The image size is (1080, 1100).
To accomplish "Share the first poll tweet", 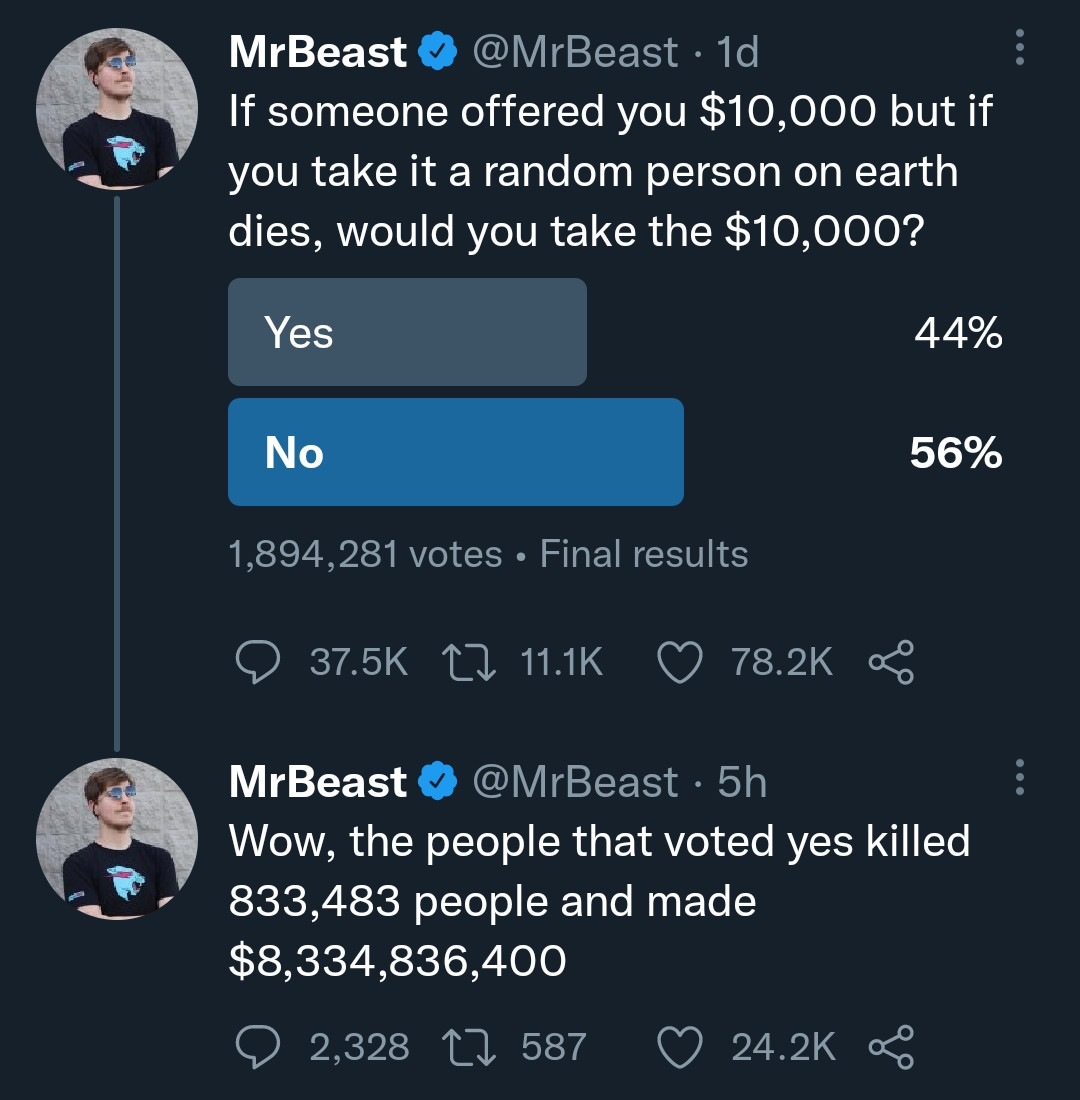I will click(890, 662).
